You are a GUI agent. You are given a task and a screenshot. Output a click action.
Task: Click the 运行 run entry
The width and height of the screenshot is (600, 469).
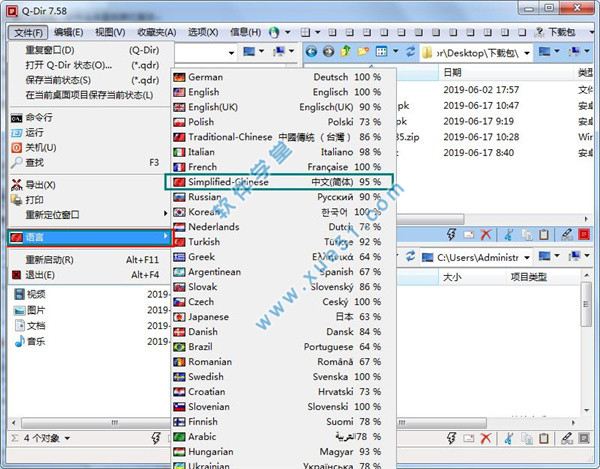[90, 132]
